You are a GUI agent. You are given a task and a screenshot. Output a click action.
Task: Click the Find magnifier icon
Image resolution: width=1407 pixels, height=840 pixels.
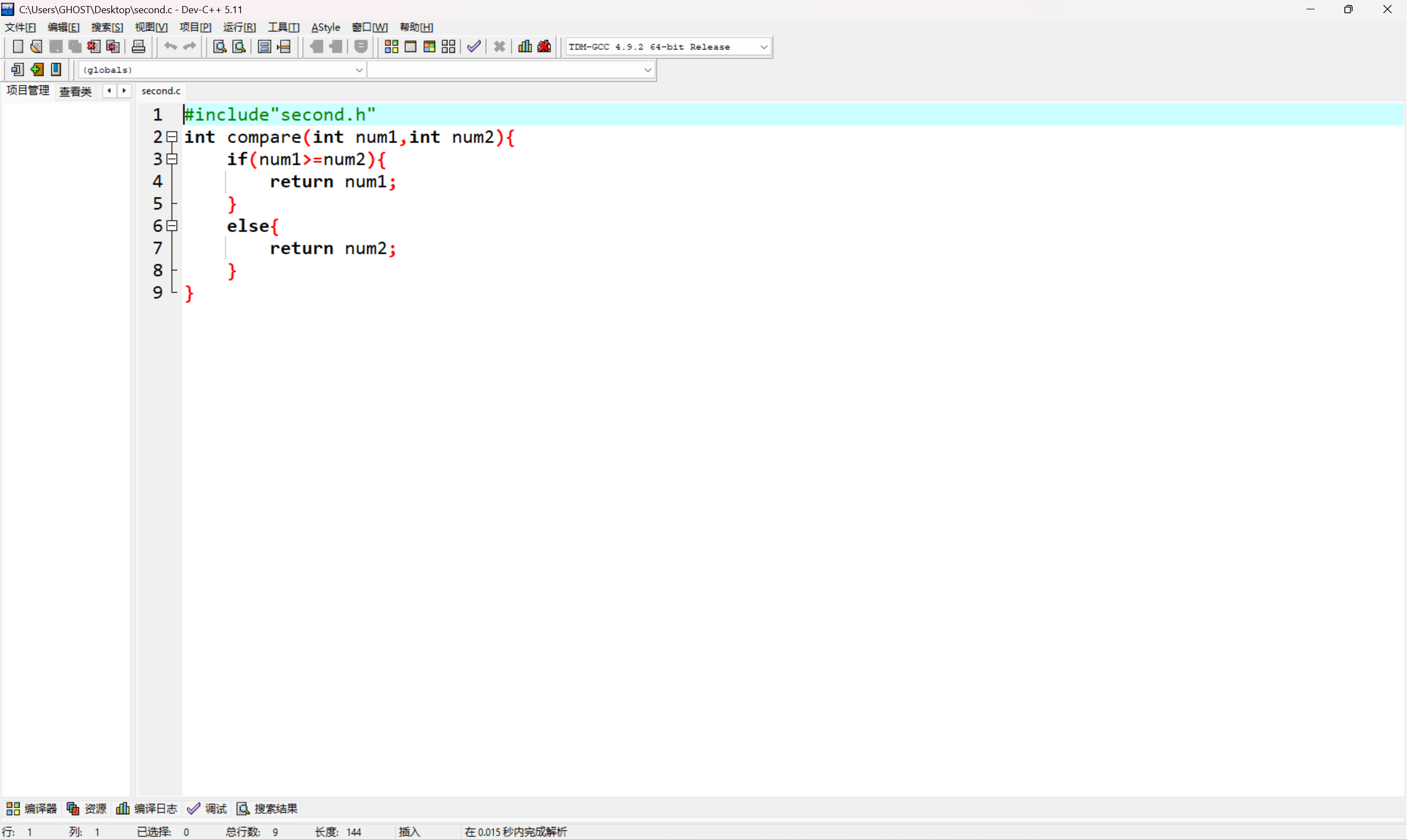pos(220,46)
